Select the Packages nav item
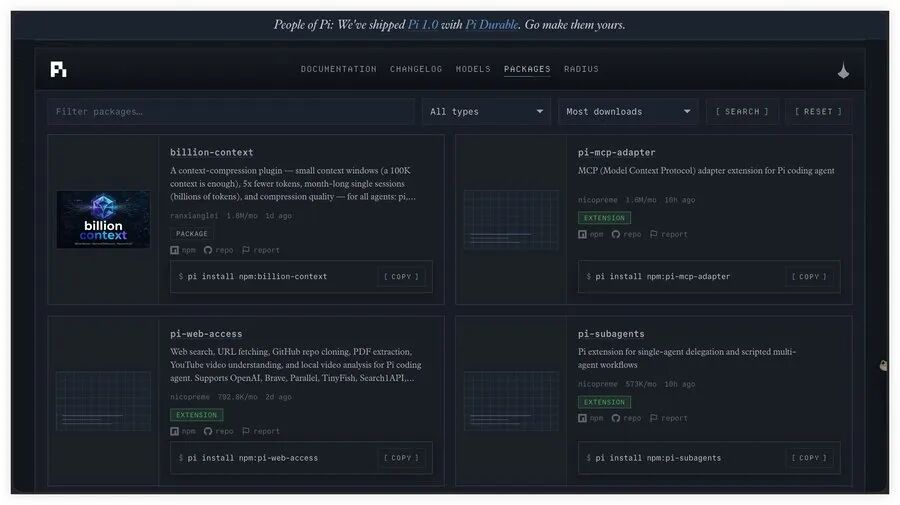Screen dimensions: 900x505 click(527, 69)
